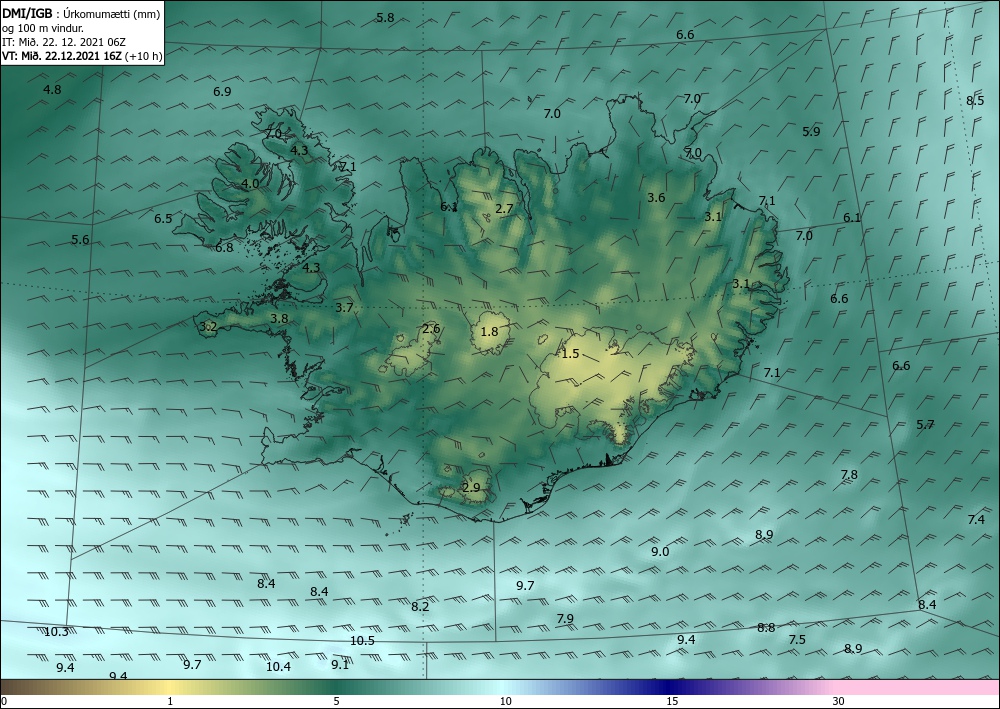Screen dimensions: 1000x709
Task: Select the 5.6 value off the west coast
Action: click(80, 240)
